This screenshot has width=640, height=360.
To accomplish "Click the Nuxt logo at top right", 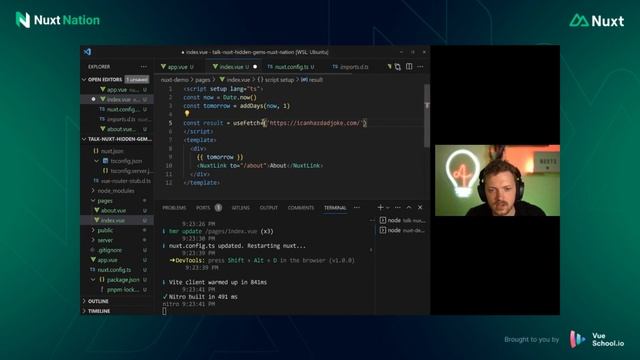I will click(597, 20).
